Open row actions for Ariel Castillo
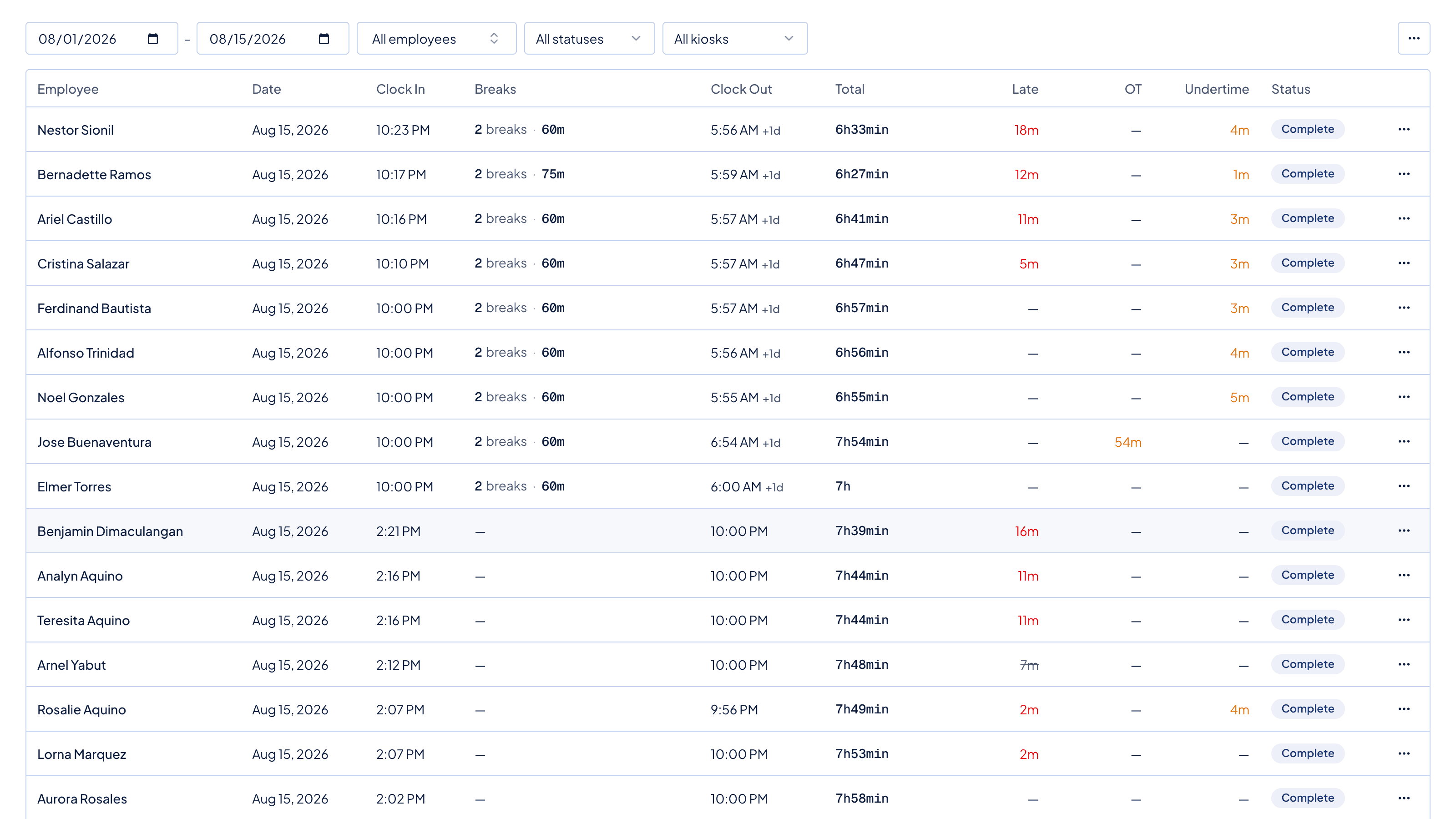Screen dimensions: 1456x819 tap(1404, 219)
